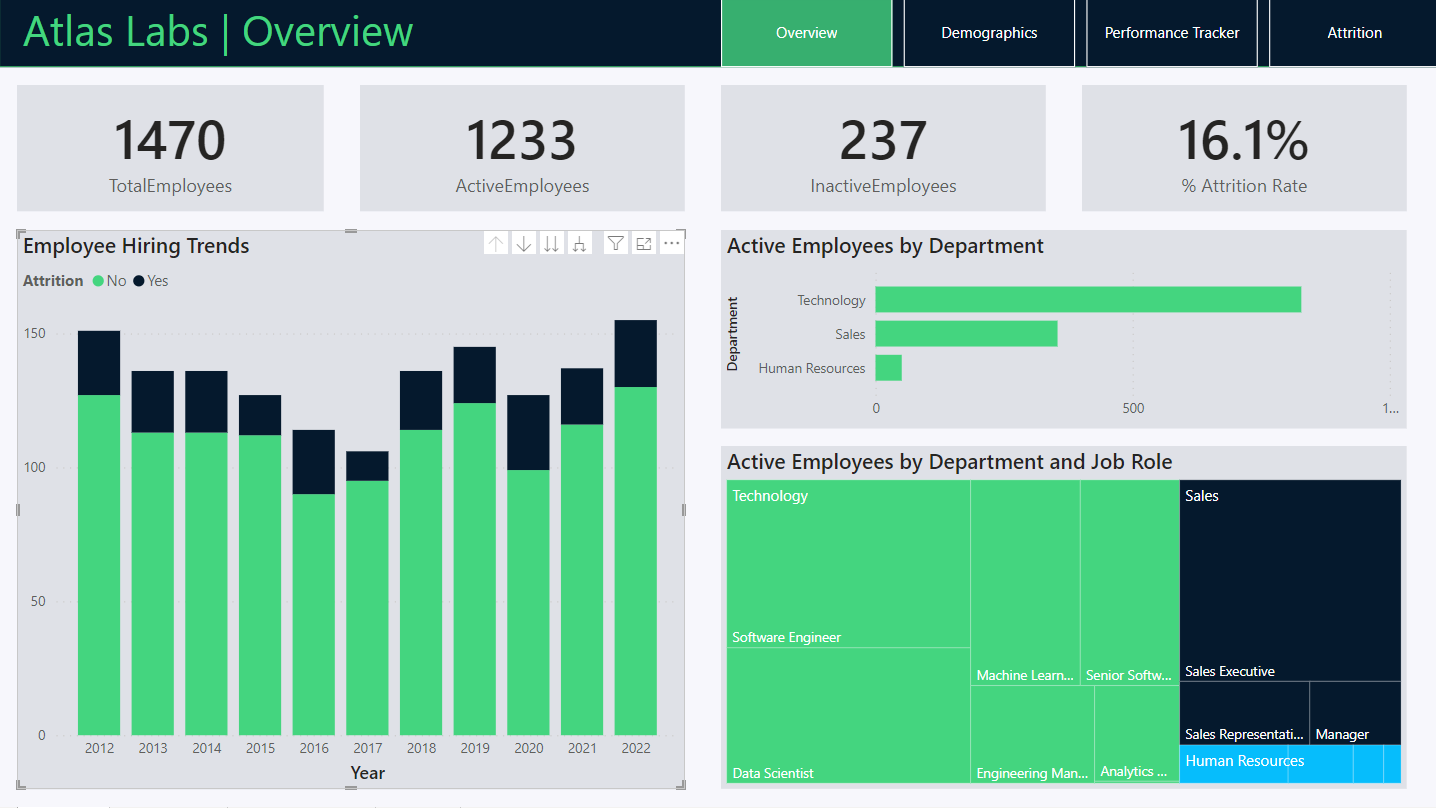Open hiring chart in focus mode
Image resolution: width=1436 pixels, height=808 pixels.
[x=644, y=244]
